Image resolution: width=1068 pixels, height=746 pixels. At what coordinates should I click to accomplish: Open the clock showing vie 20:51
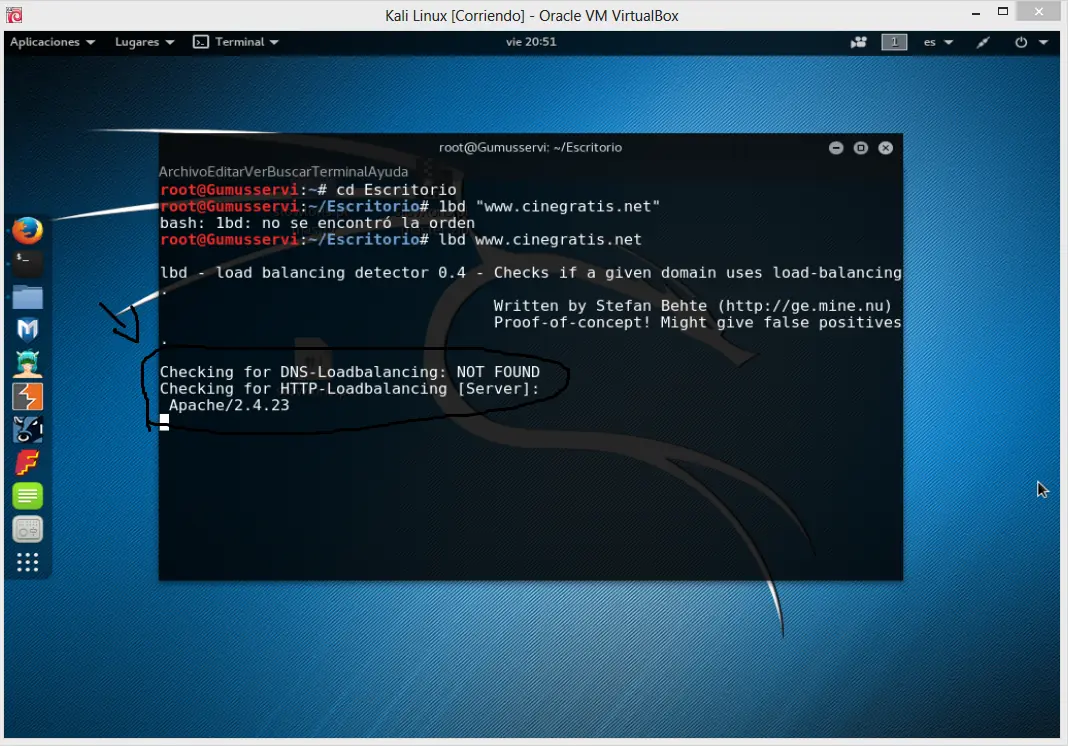[x=531, y=42]
